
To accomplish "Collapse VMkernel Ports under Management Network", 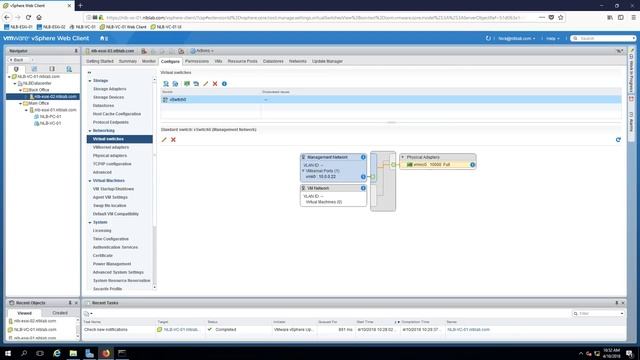I will pos(303,171).
